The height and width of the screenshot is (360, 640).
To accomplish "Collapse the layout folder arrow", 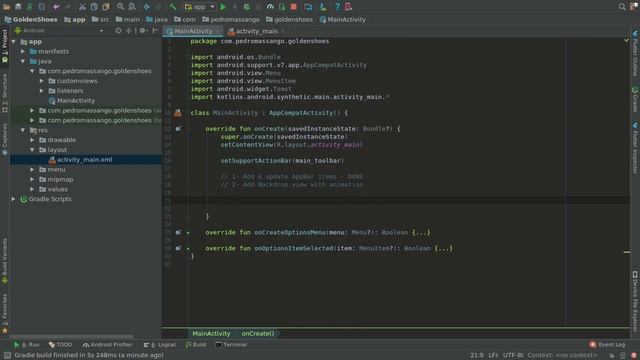I will [32, 150].
